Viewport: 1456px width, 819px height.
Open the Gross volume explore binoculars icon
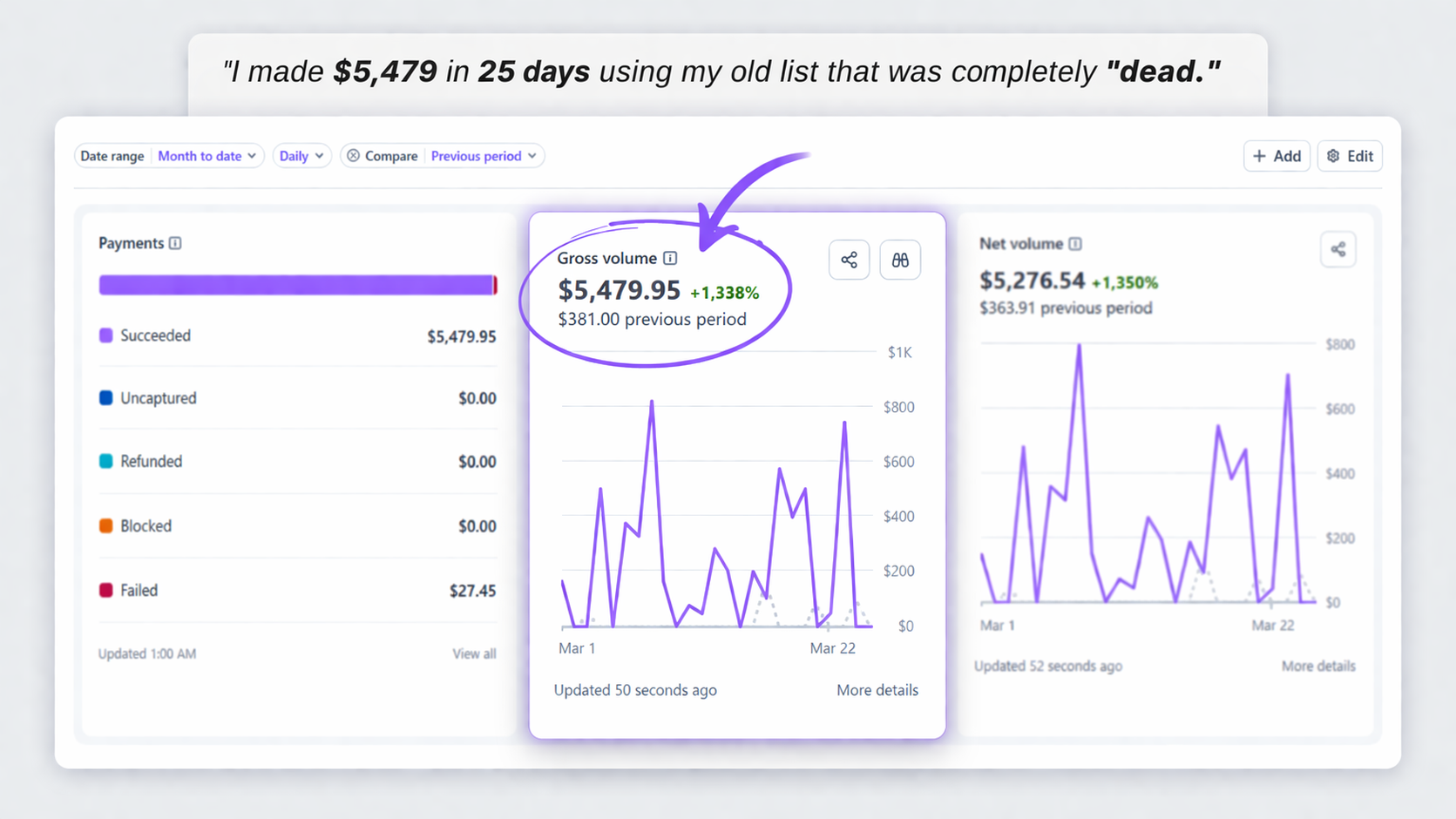point(900,260)
